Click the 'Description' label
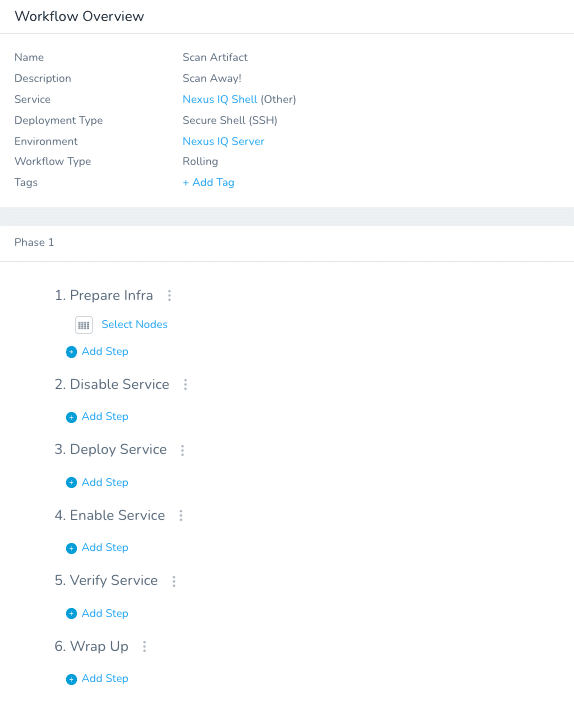Screen dimensions: 574x704 point(43,79)
